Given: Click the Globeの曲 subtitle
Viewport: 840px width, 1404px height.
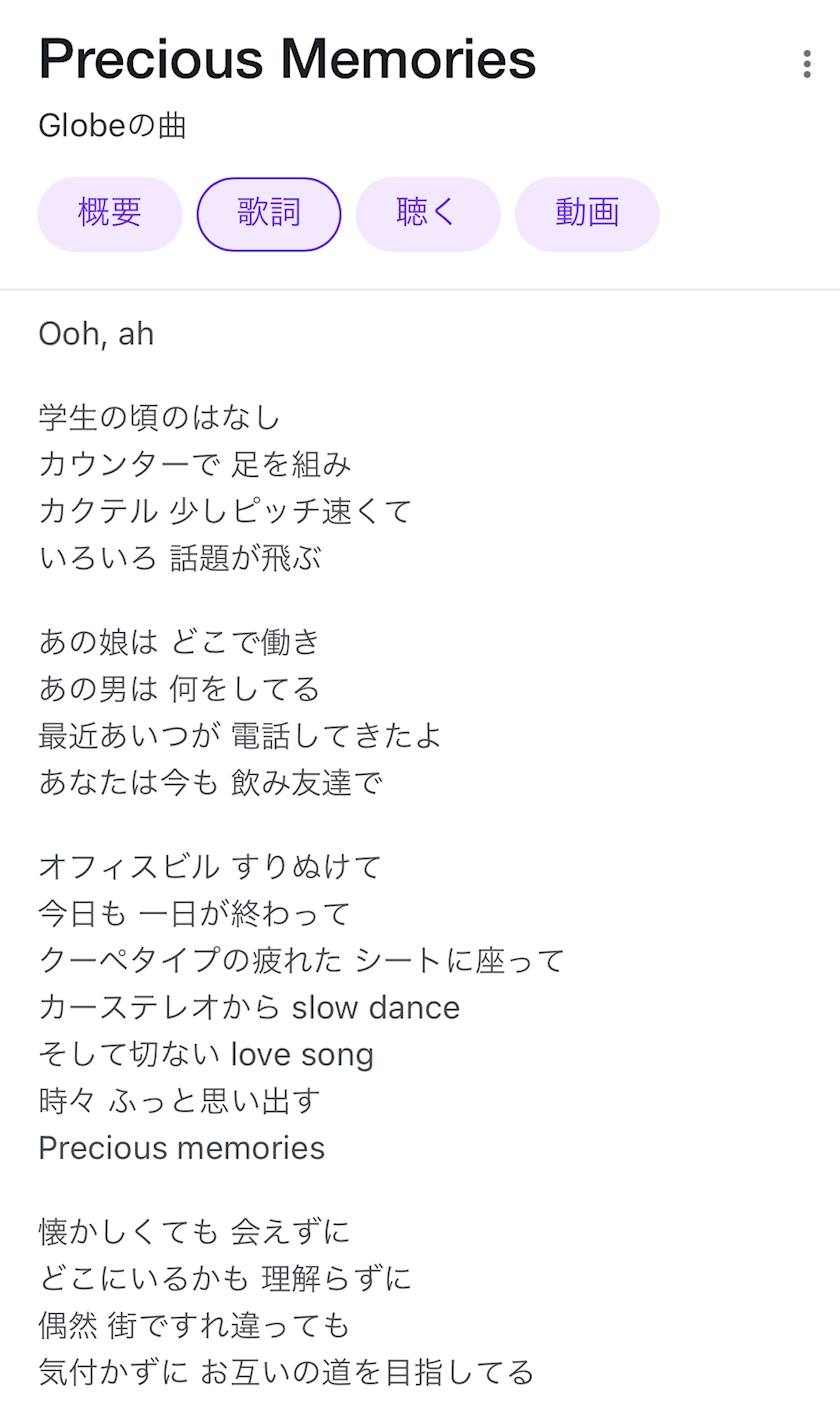Looking at the screenshot, I should click(112, 126).
